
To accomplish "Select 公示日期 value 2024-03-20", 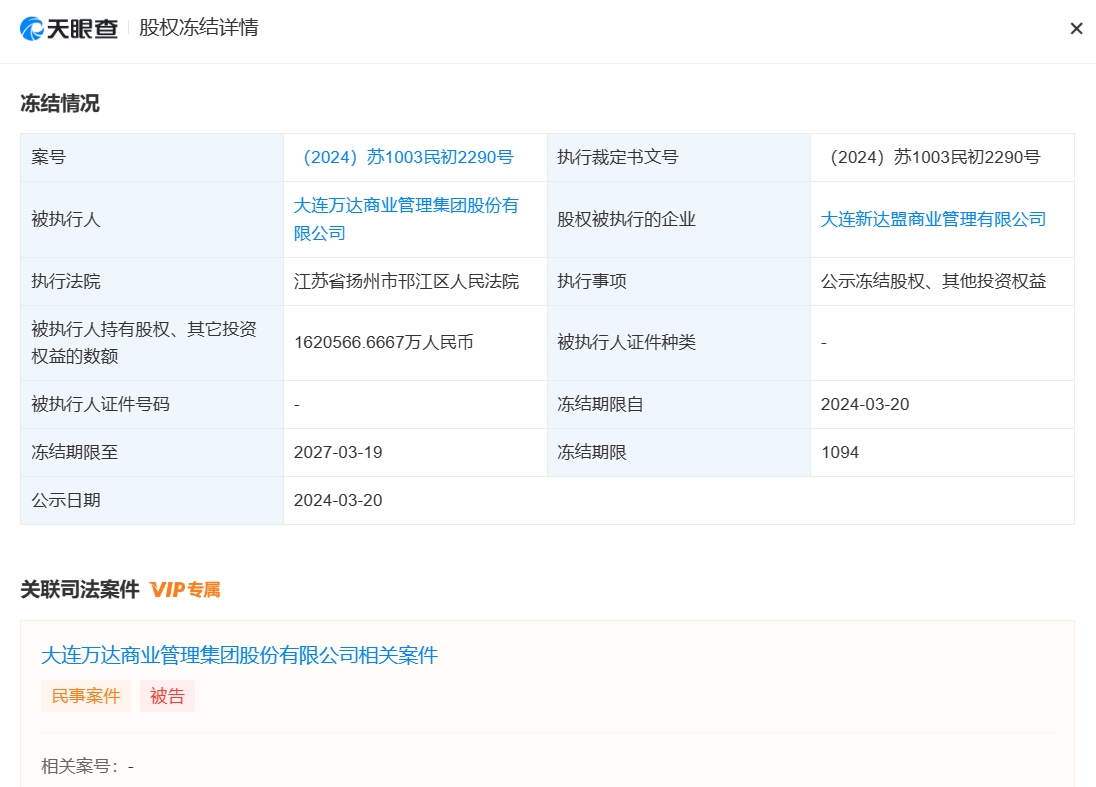I will tap(338, 500).
